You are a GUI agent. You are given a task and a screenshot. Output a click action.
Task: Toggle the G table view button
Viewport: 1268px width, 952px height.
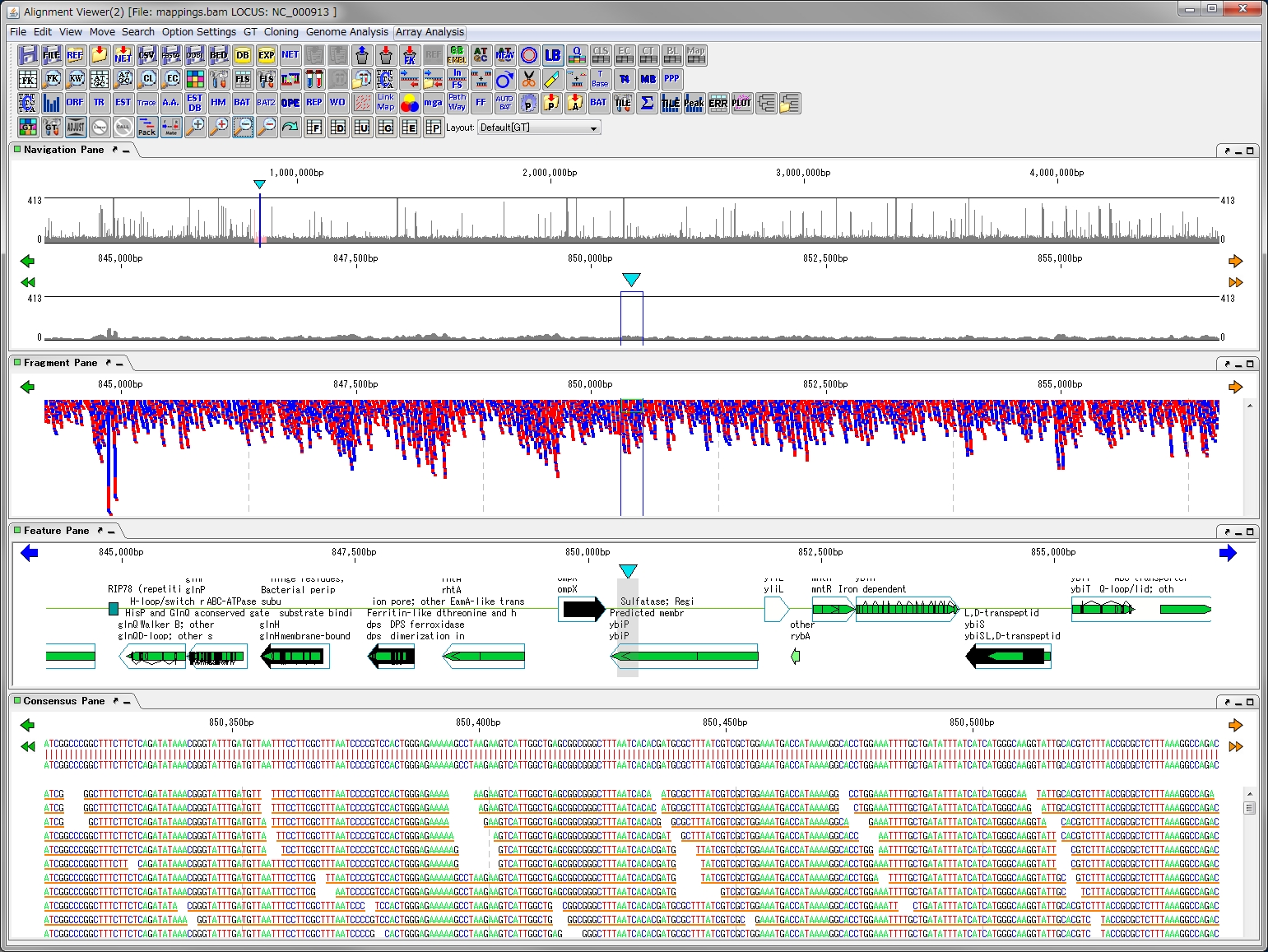pyautogui.click(x=386, y=127)
